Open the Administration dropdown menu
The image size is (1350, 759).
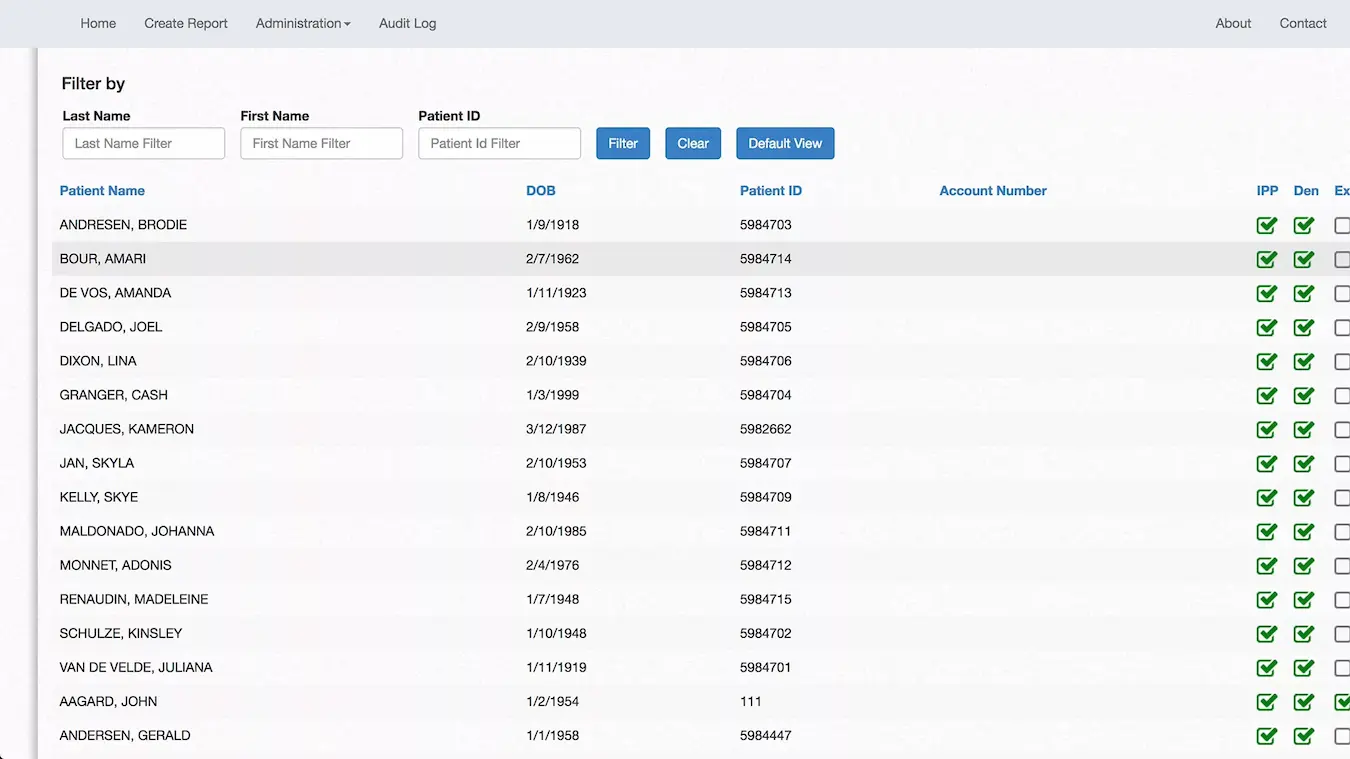303,23
